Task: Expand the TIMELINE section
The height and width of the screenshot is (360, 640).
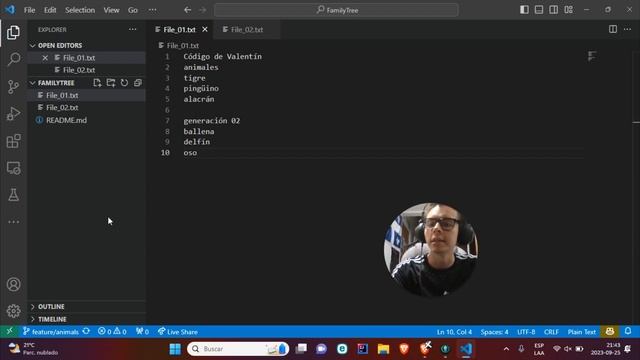Action: [x=87, y=319]
